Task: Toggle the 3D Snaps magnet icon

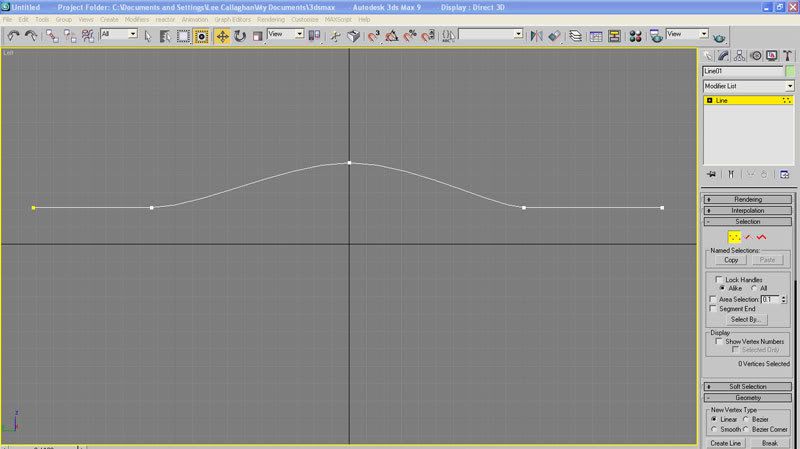Action: coord(374,36)
